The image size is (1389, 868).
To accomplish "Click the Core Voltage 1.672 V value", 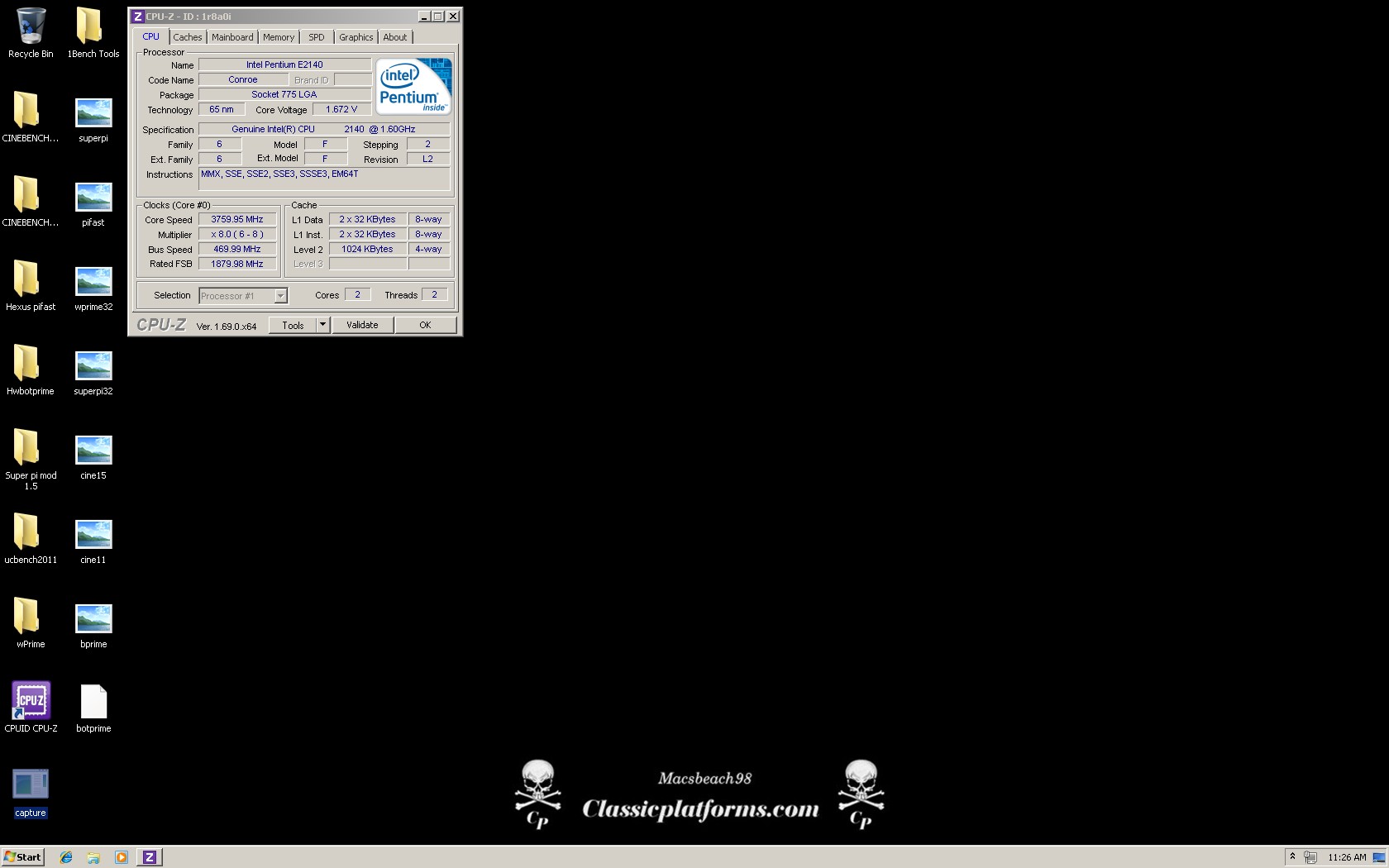I will [x=341, y=109].
